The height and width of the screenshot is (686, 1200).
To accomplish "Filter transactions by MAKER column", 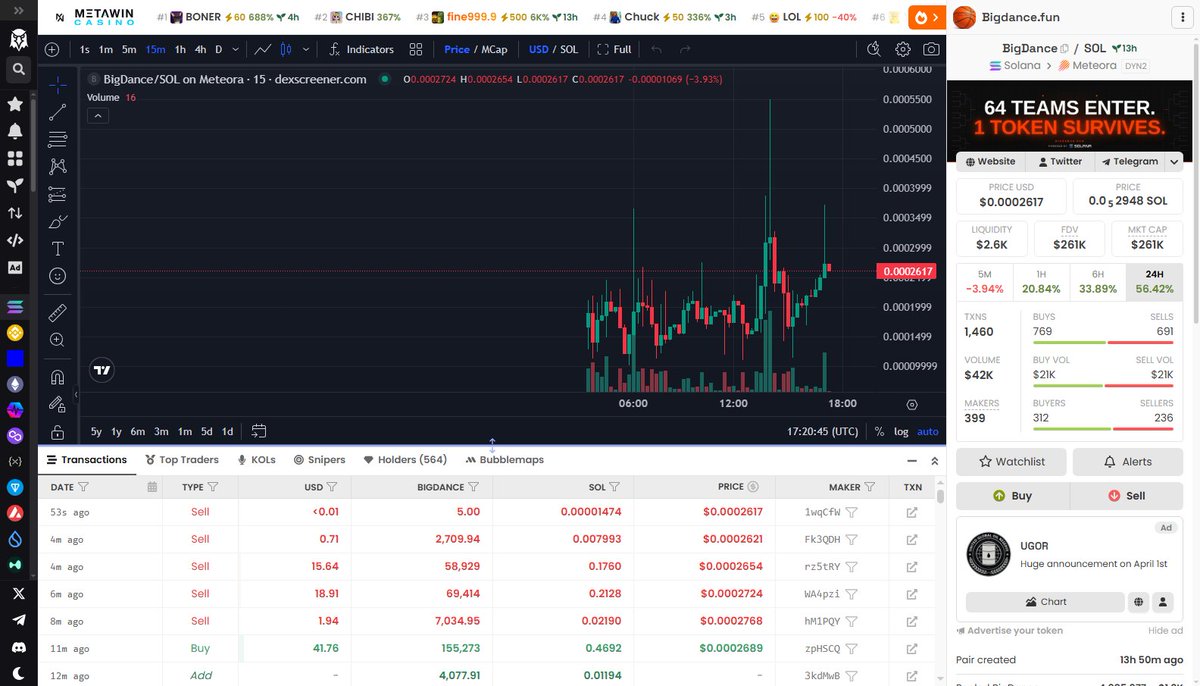I will click(870, 487).
